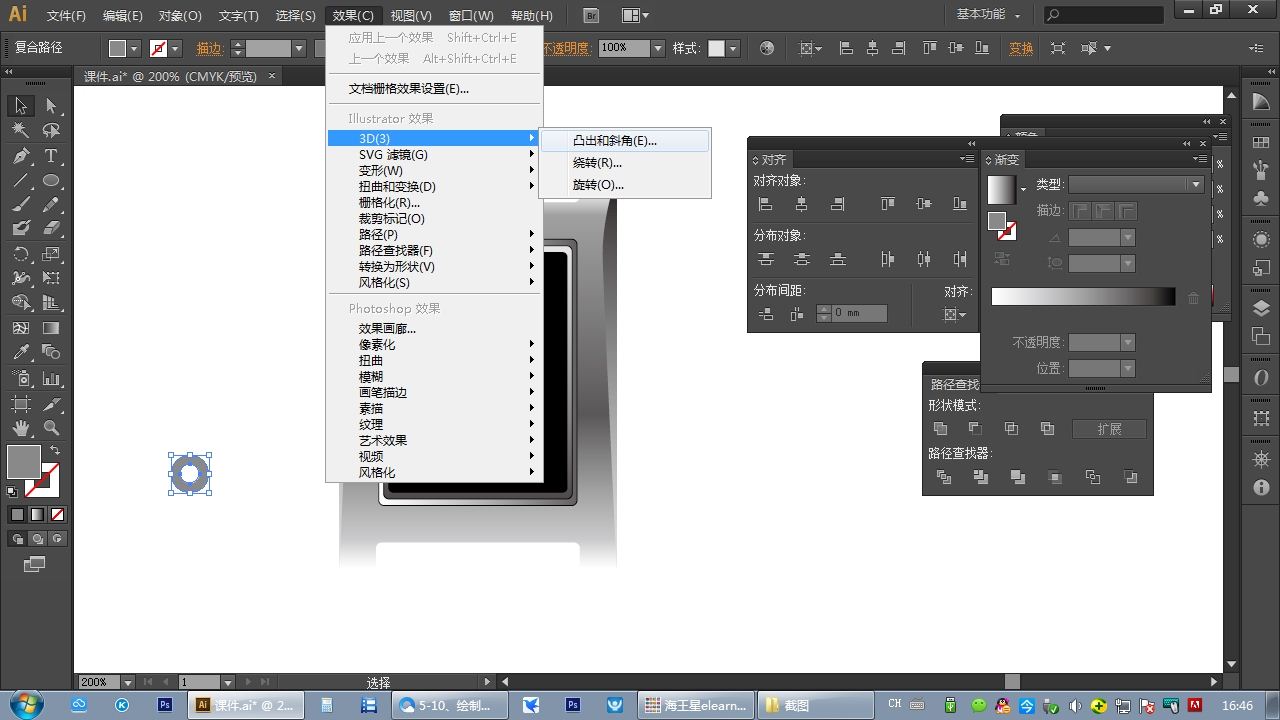Screen dimensions: 1280x720
Task: Set paint mode to None in toolbox
Action: [x=57, y=515]
